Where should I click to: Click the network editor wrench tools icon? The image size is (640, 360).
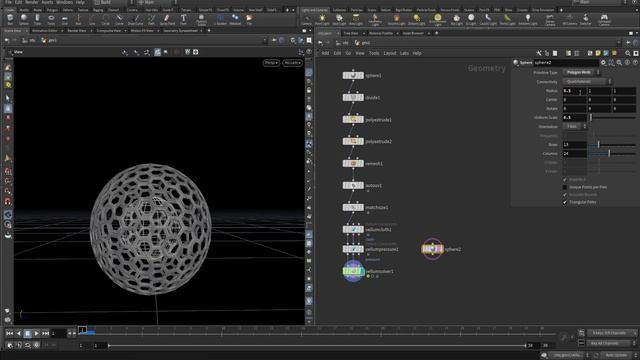coord(539,53)
